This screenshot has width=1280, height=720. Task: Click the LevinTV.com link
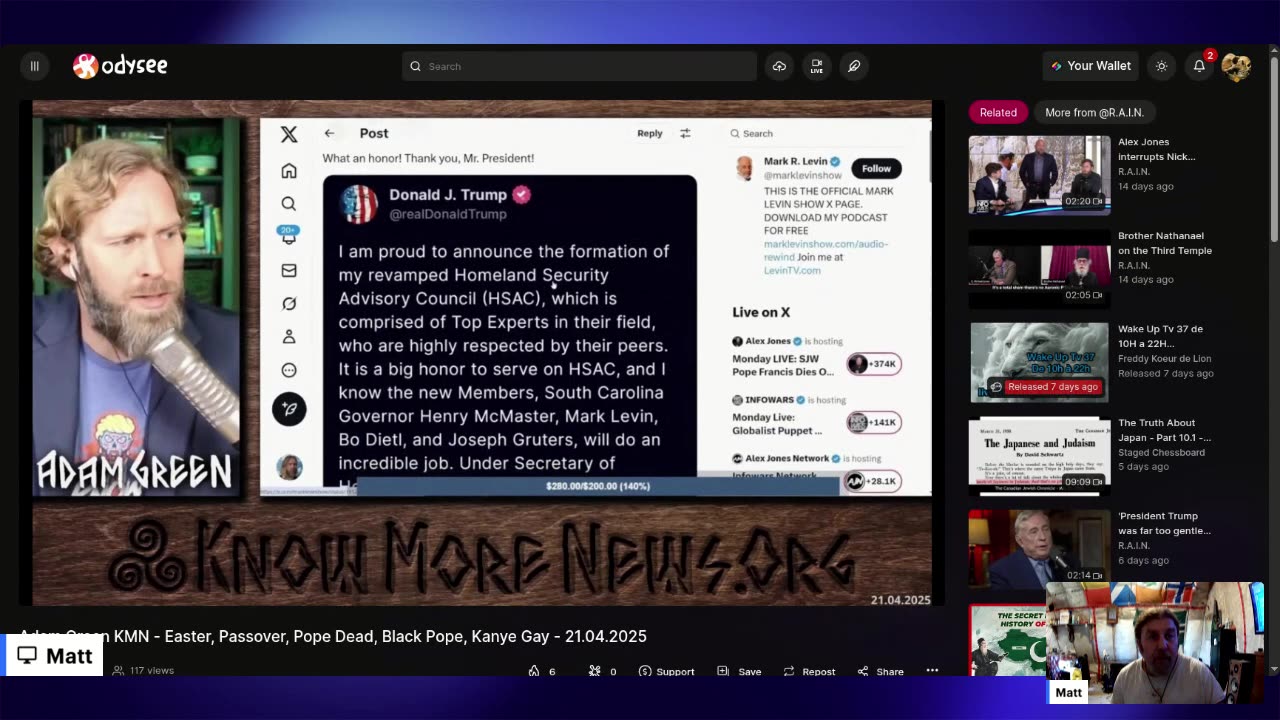792,270
